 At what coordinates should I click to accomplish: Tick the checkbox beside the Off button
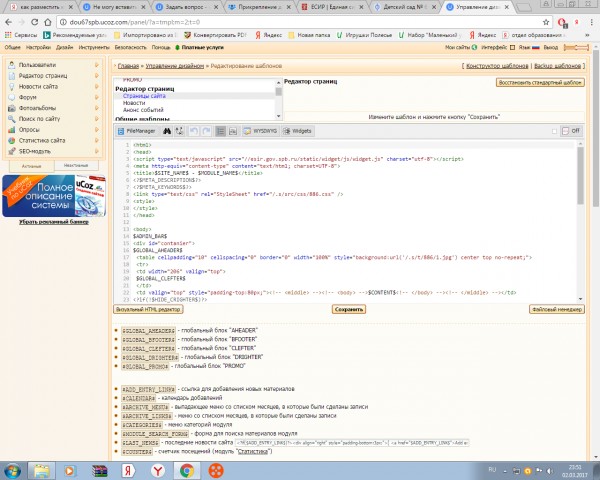[554, 131]
